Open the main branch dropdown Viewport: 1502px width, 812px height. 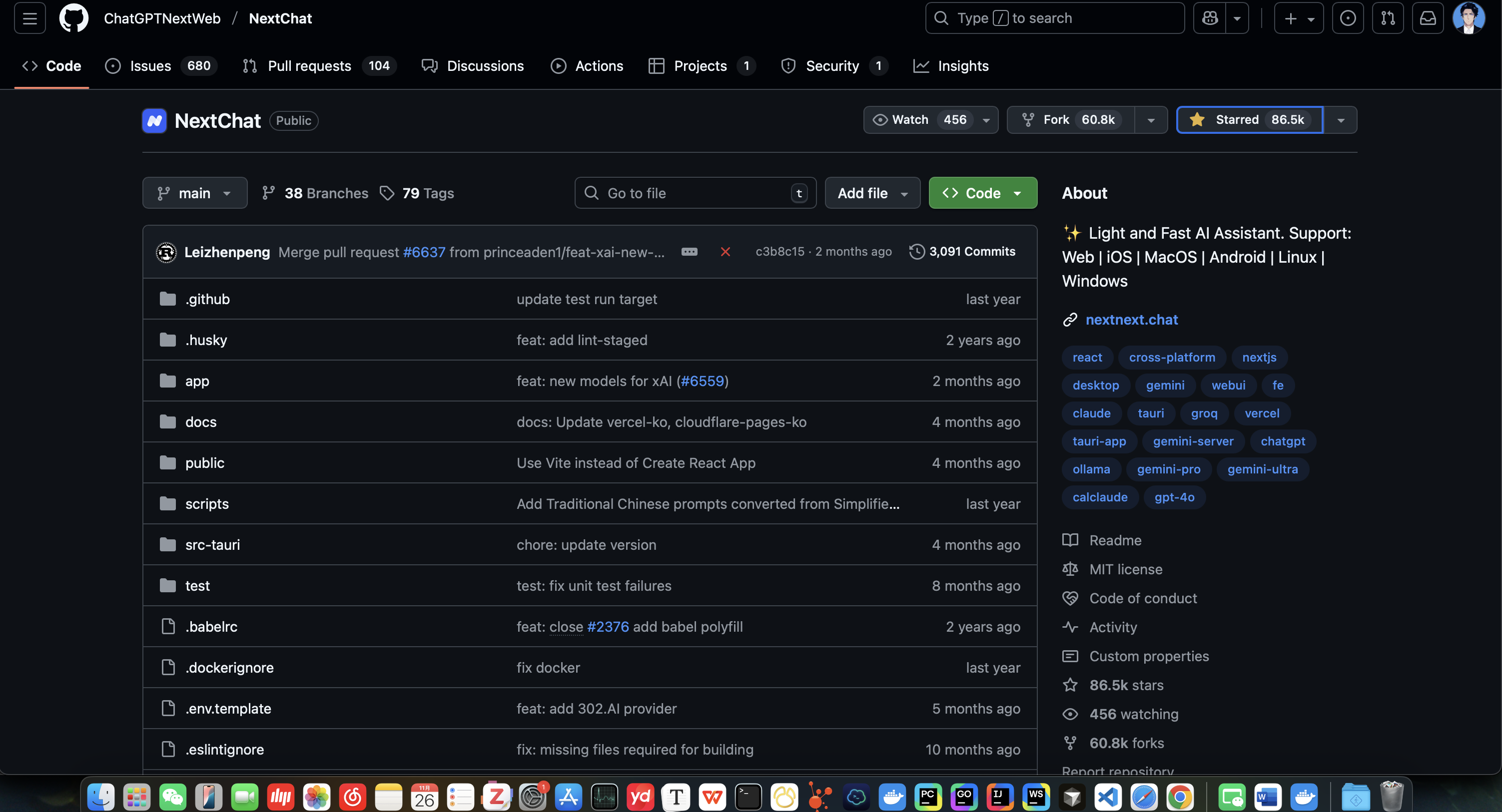click(195, 193)
